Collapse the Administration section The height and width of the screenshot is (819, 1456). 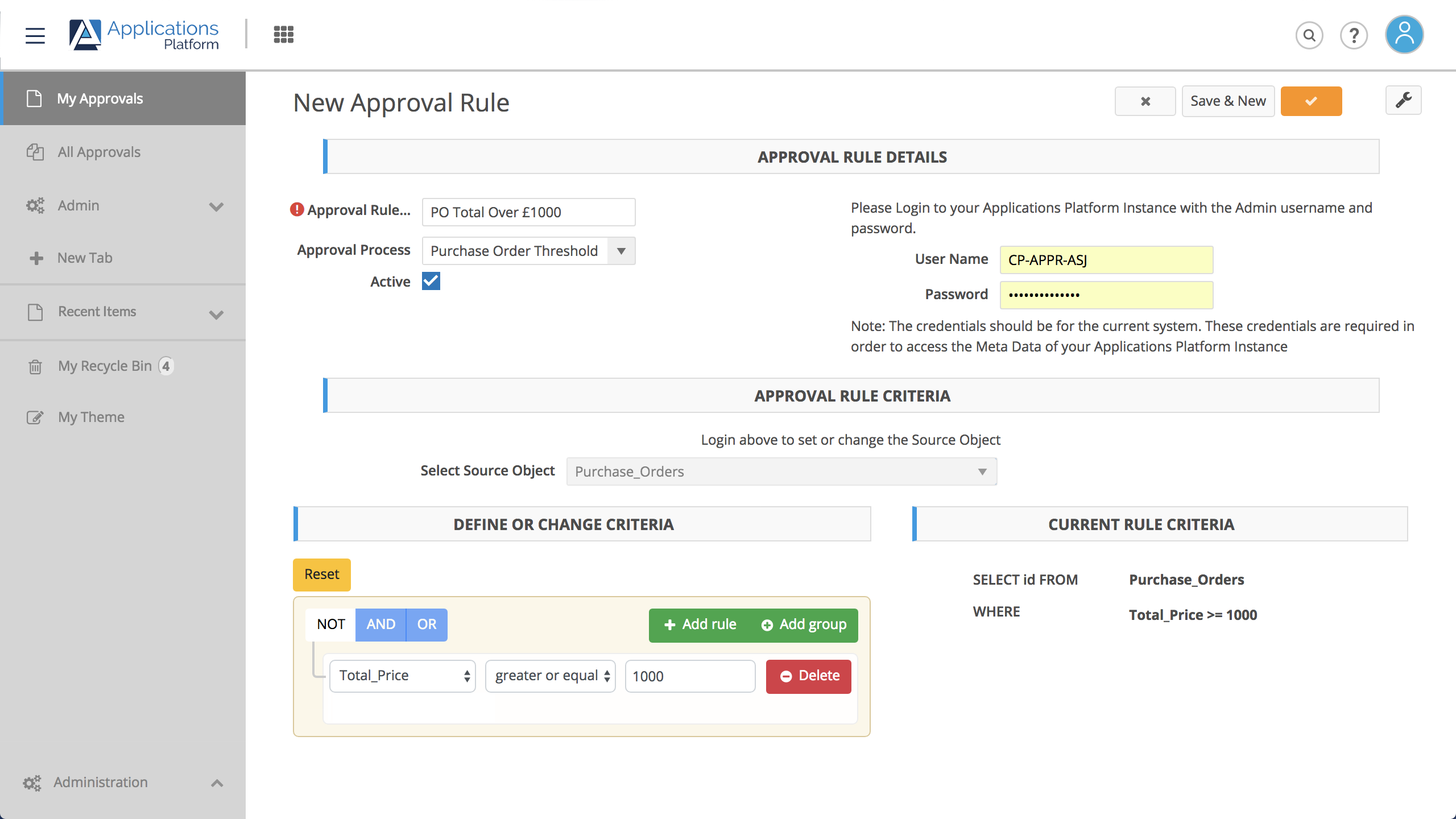coord(216,783)
